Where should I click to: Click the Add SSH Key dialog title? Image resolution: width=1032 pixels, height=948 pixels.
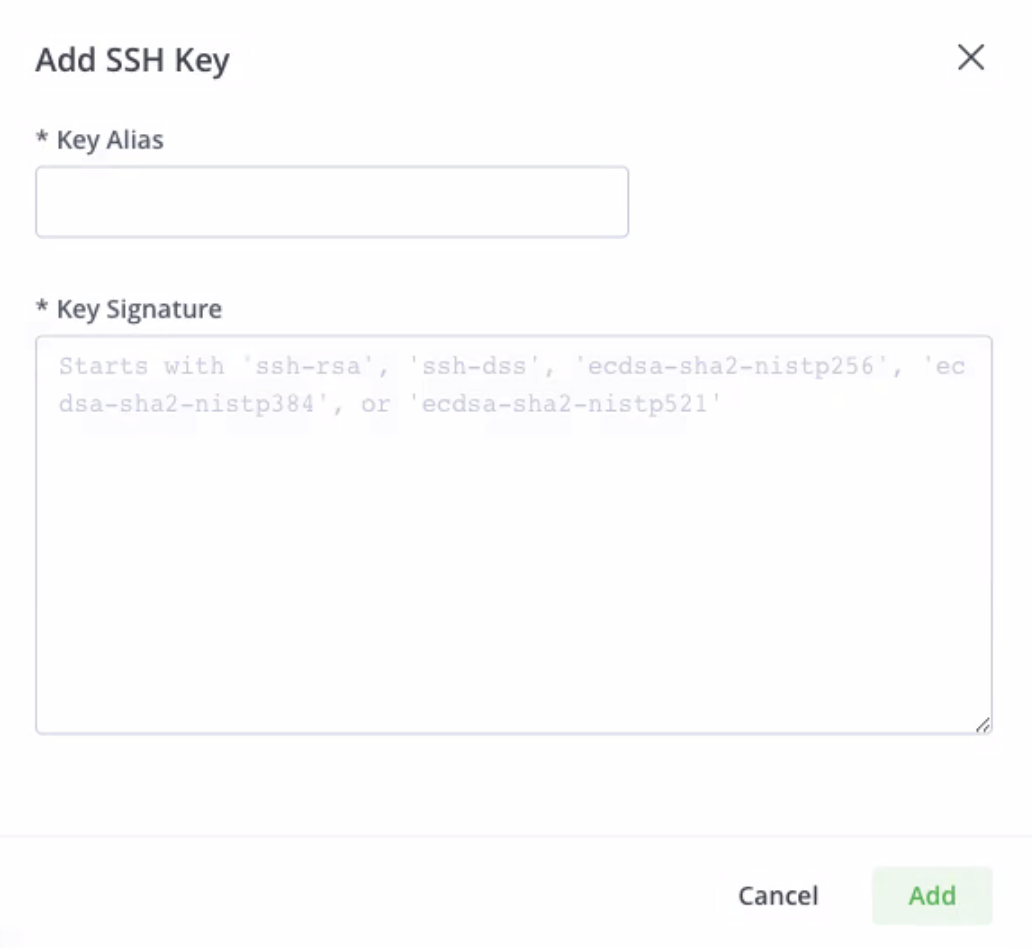tap(131, 60)
